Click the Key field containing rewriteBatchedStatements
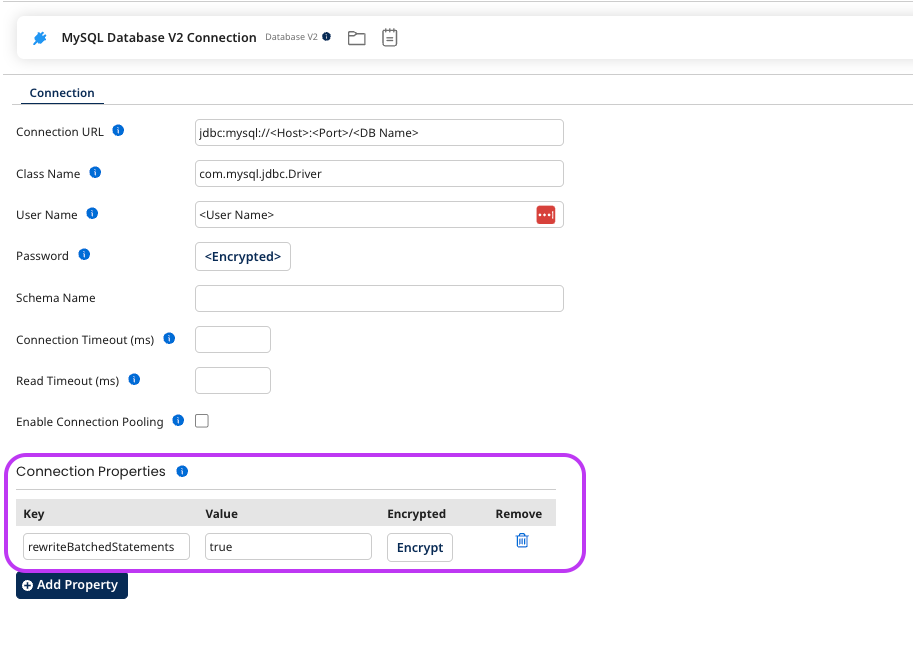The width and height of the screenshot is (913, 666). pos(105,546)
